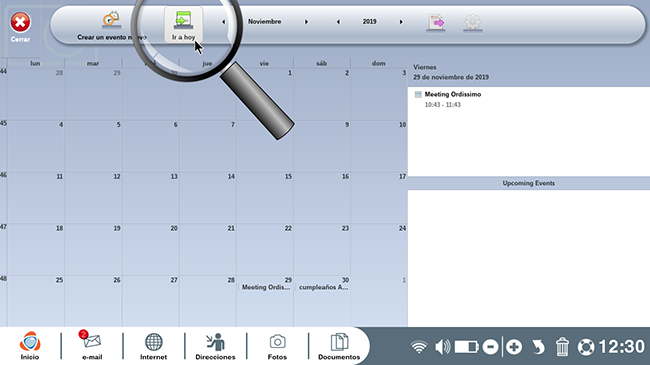The width and height of the screenshot is (650, 365).
Task: Select day 17 cell
Action: pos(379,198)
